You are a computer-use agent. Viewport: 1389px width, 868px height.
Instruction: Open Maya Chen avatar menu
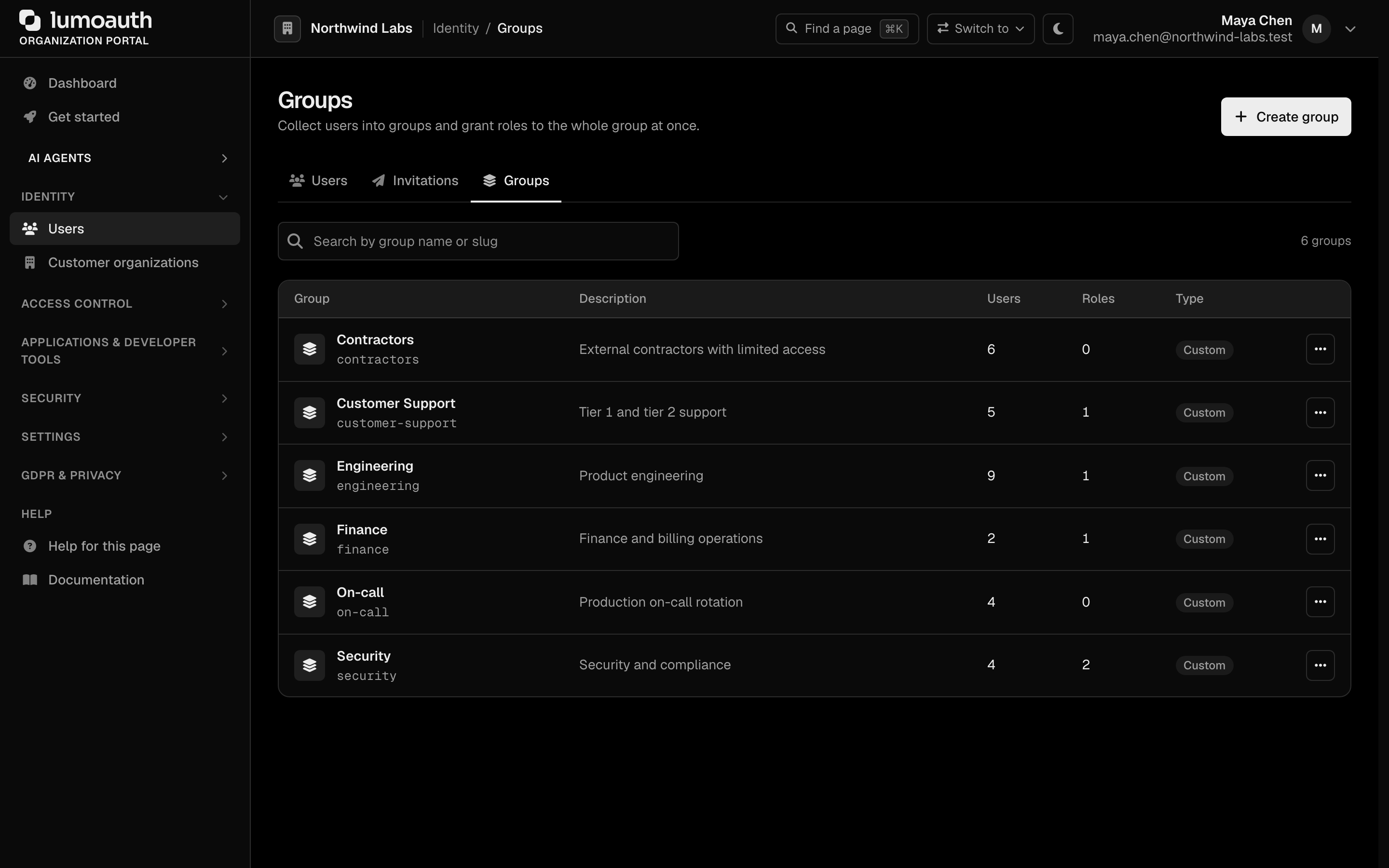[1316, 29]
